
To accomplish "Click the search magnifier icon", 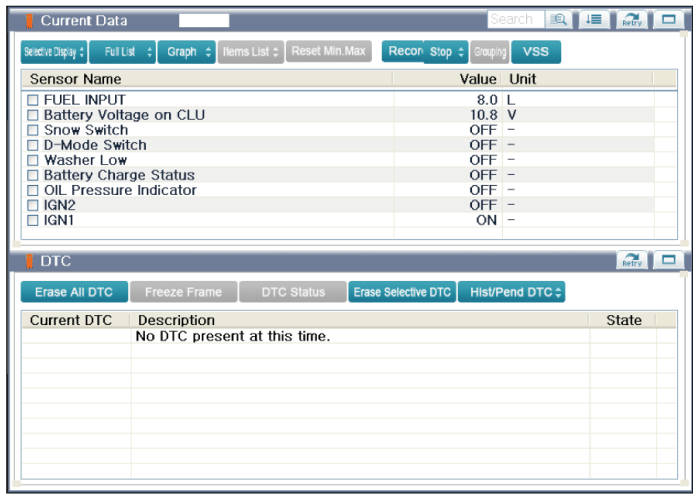I will tap(559, 20).
